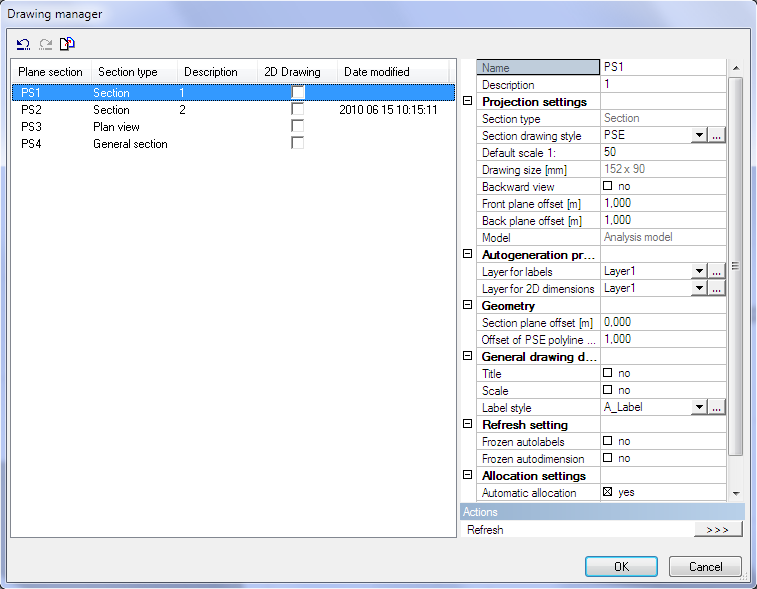
Task: Click the Undo icon in toolbar
Action: tap(23, 44)
